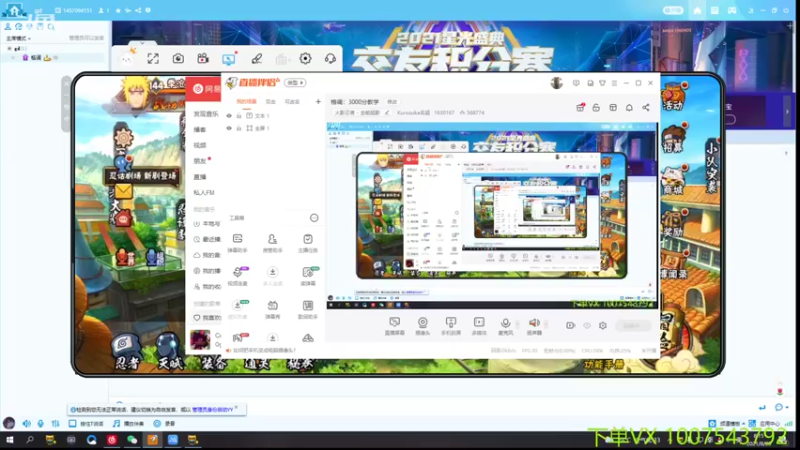Toggle YY microphone mute at bottom left
The height and width of the screenshot is (450, 800).
coord(40,423)
